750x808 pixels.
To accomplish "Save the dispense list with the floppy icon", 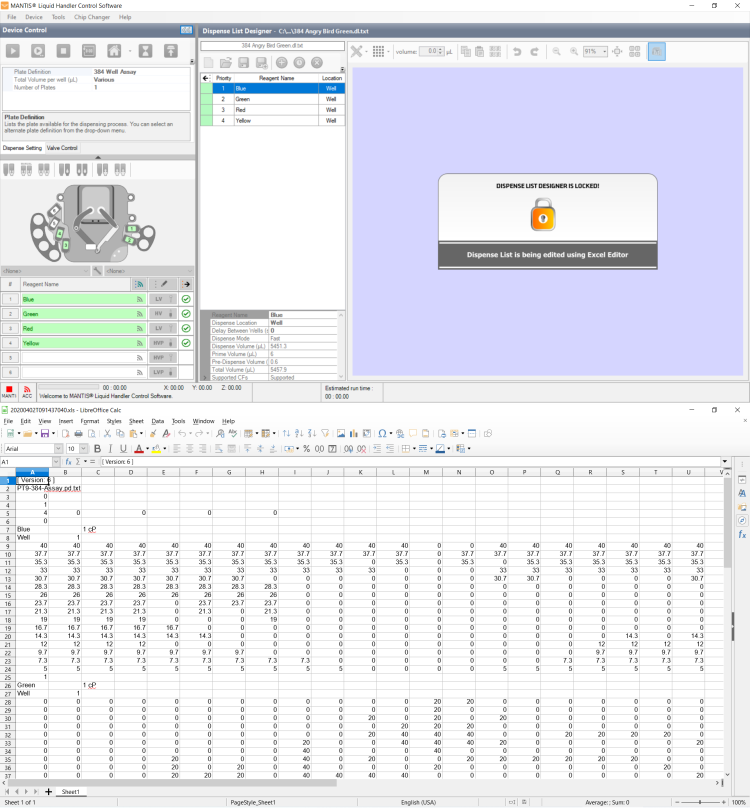I will (243, 63).
